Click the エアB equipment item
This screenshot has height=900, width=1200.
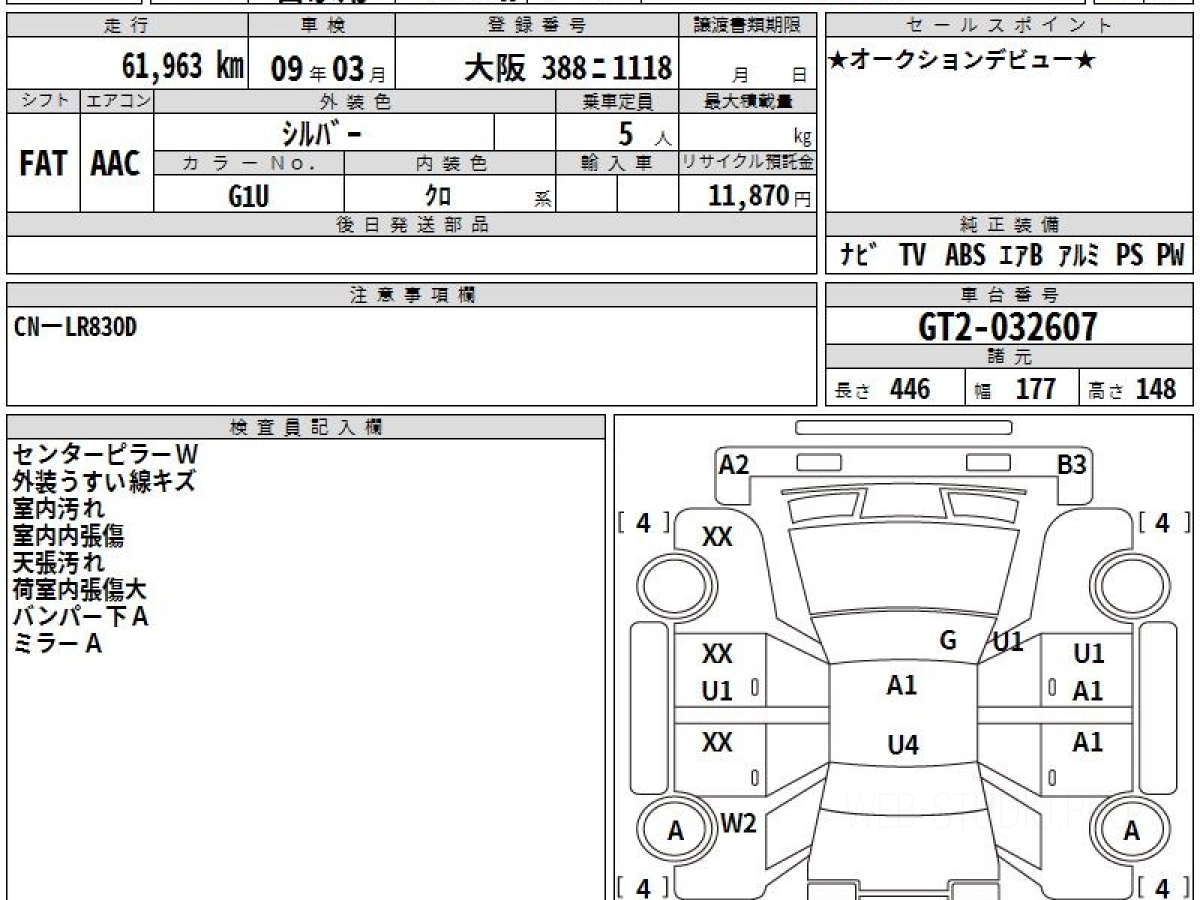coord(1020,256)
